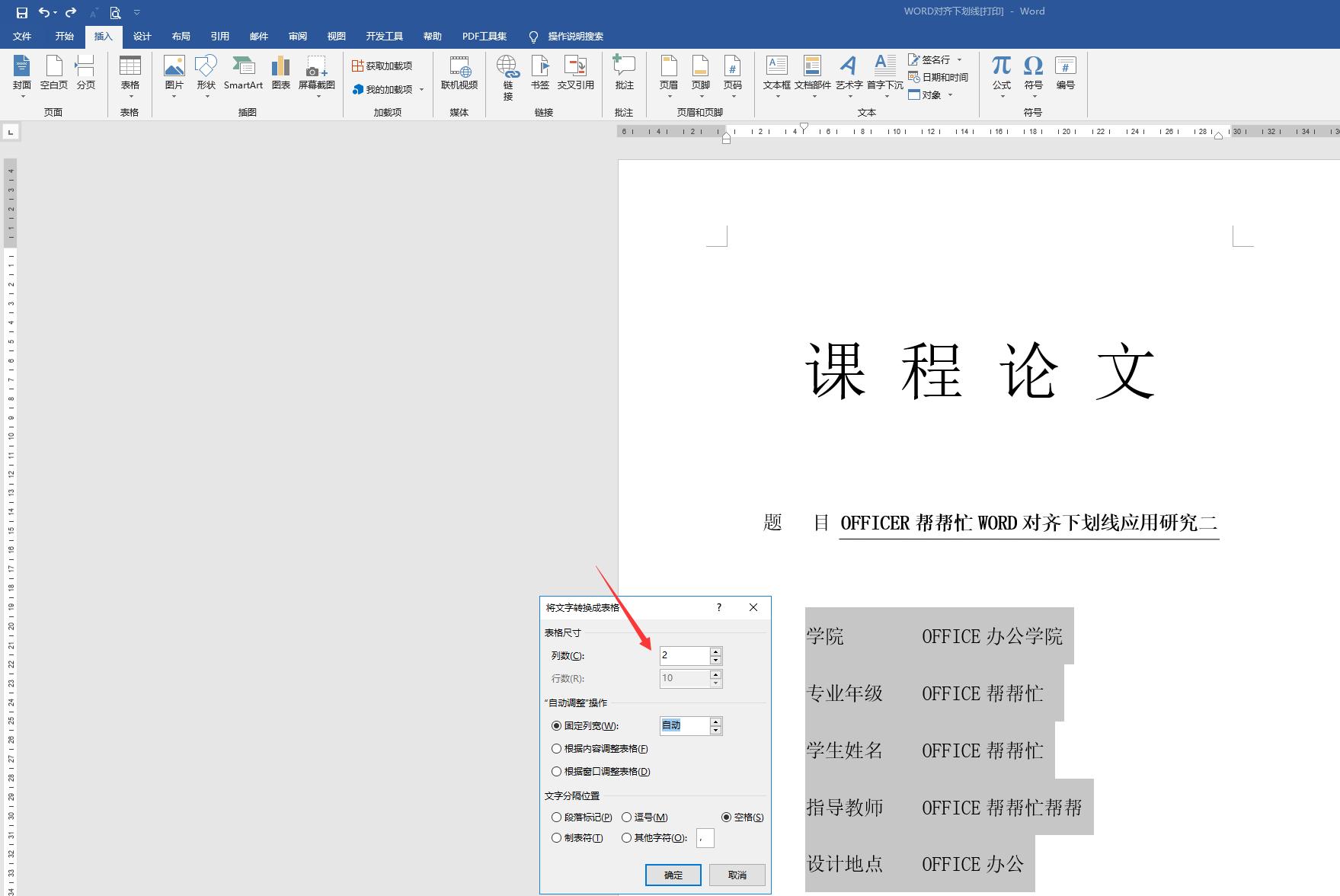Image resolution: width=1340 pixels, height=896 pixels.
Task: Click the Save icon in quick access toolbar
Action: 21,12
